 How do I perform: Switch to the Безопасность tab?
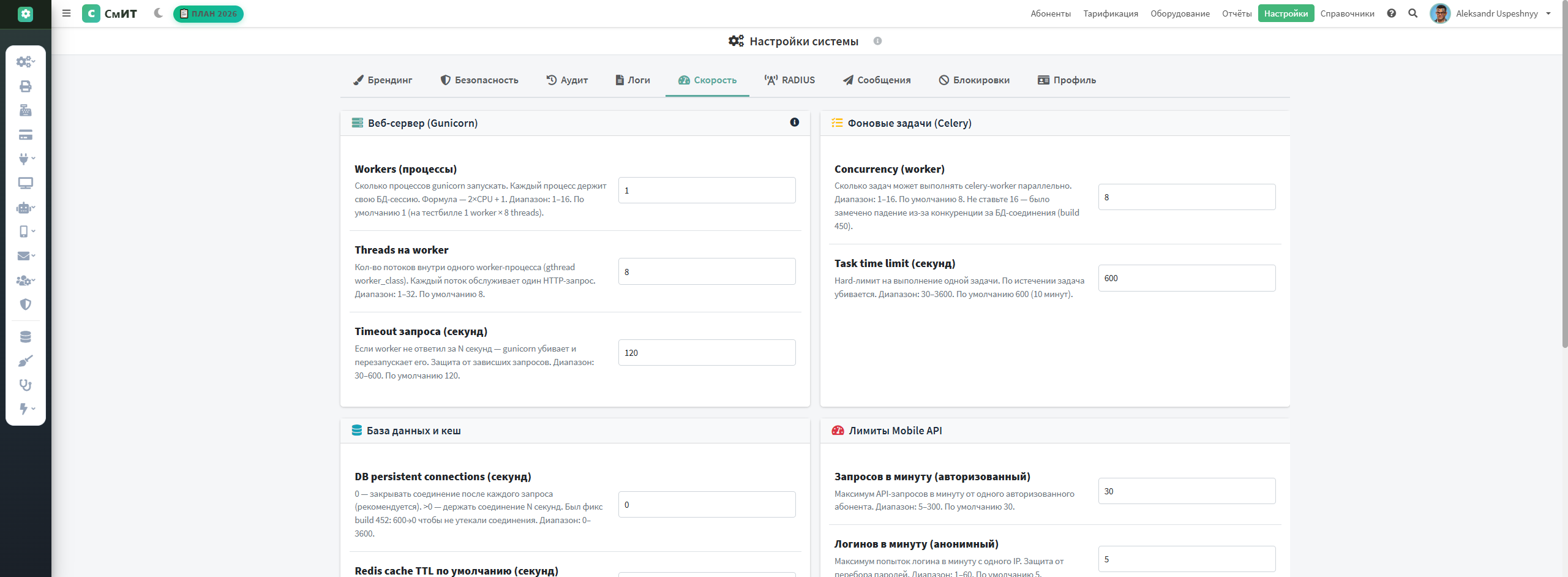(x=479, y=80)
